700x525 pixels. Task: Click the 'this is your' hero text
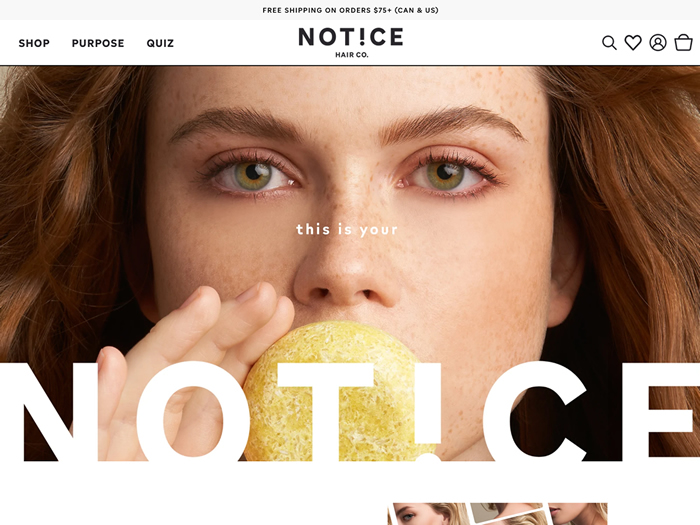coord(347,229)
